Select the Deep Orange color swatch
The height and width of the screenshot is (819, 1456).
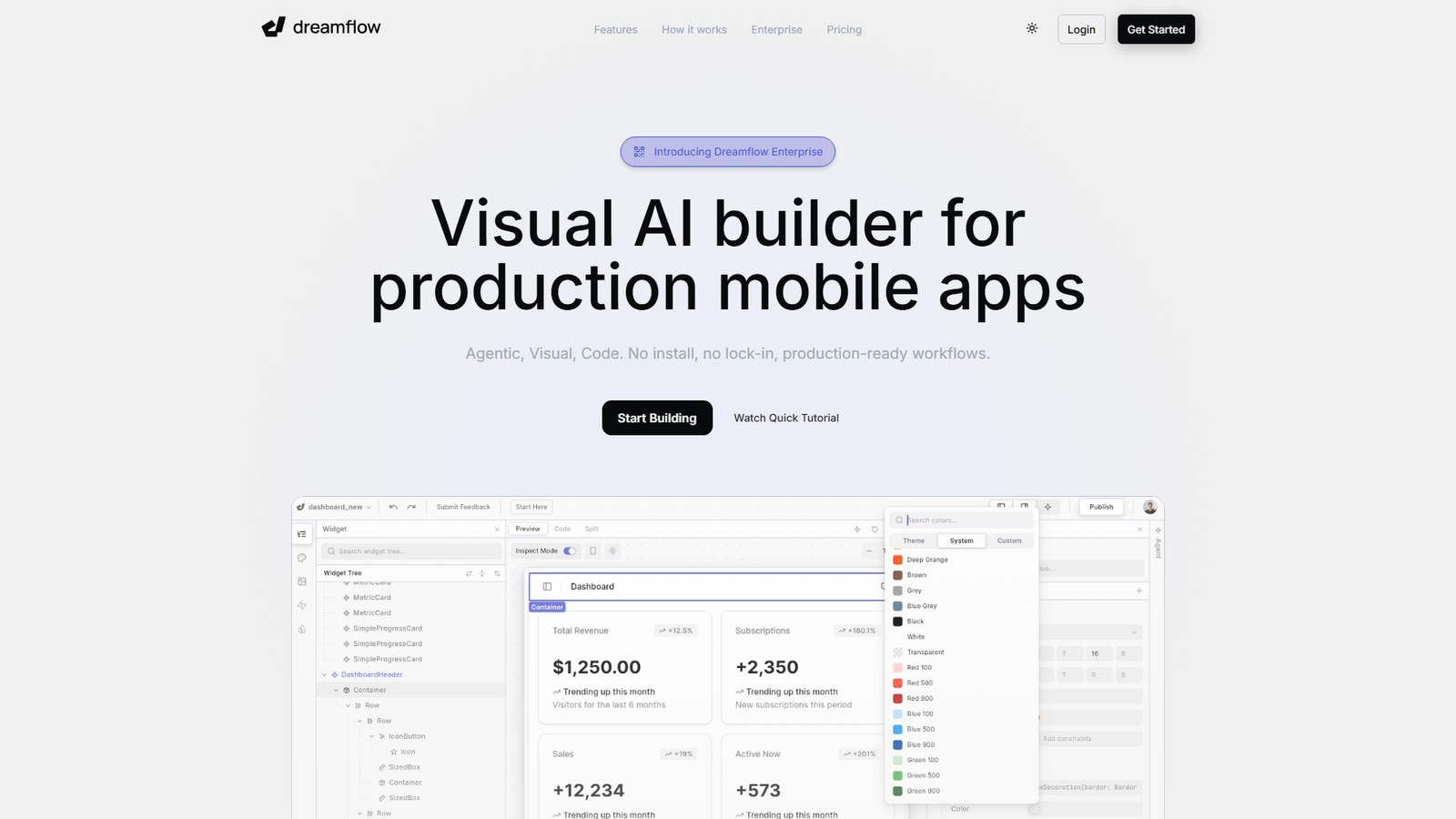[x=899, y=560]
